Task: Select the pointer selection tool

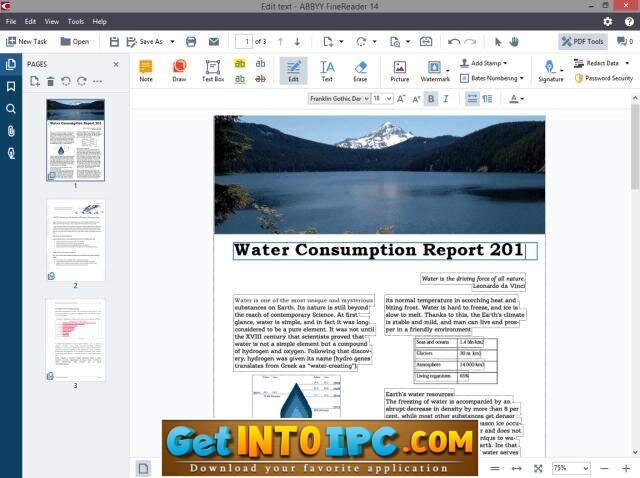Action: 498,41
